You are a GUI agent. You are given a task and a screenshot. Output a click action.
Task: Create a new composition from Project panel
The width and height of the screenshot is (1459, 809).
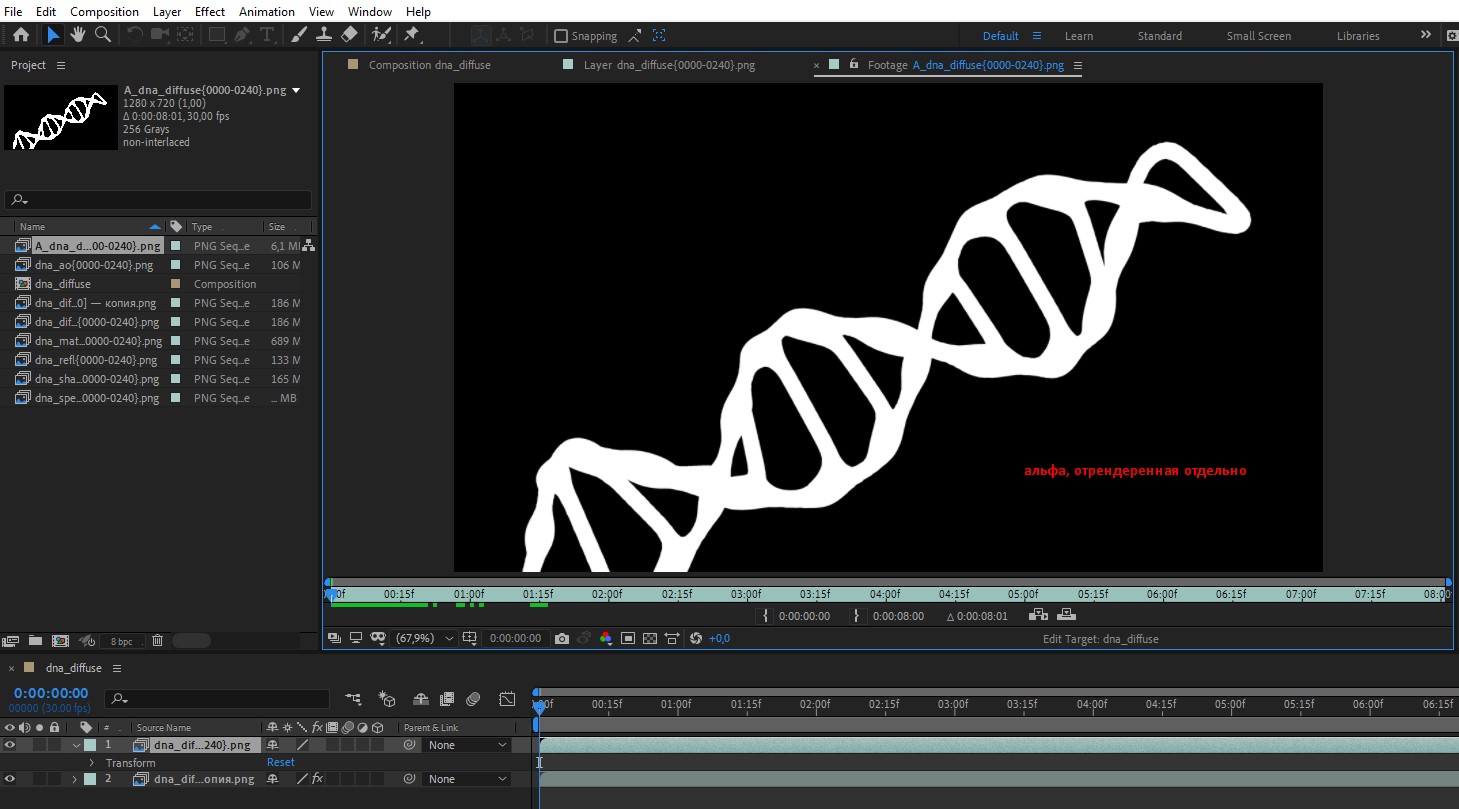(60, 640)
